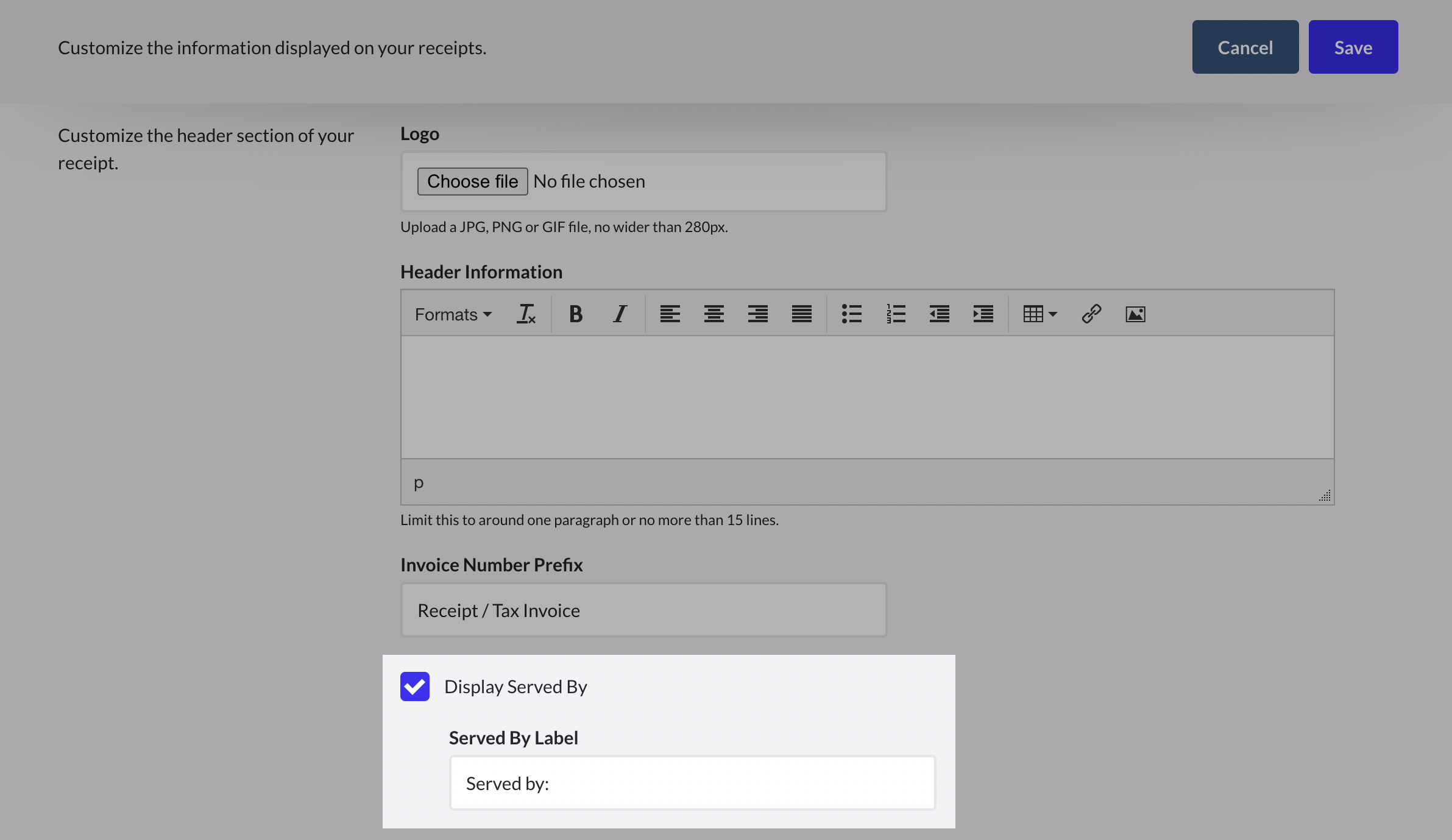This screenshot has width=1452, height=840.
Task: Increase the text indent
Action: (x=982, y=314)
